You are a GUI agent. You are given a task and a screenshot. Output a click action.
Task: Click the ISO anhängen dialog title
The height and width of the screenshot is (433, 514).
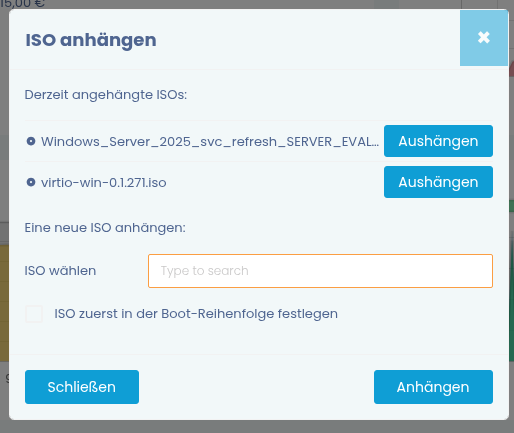91,40
